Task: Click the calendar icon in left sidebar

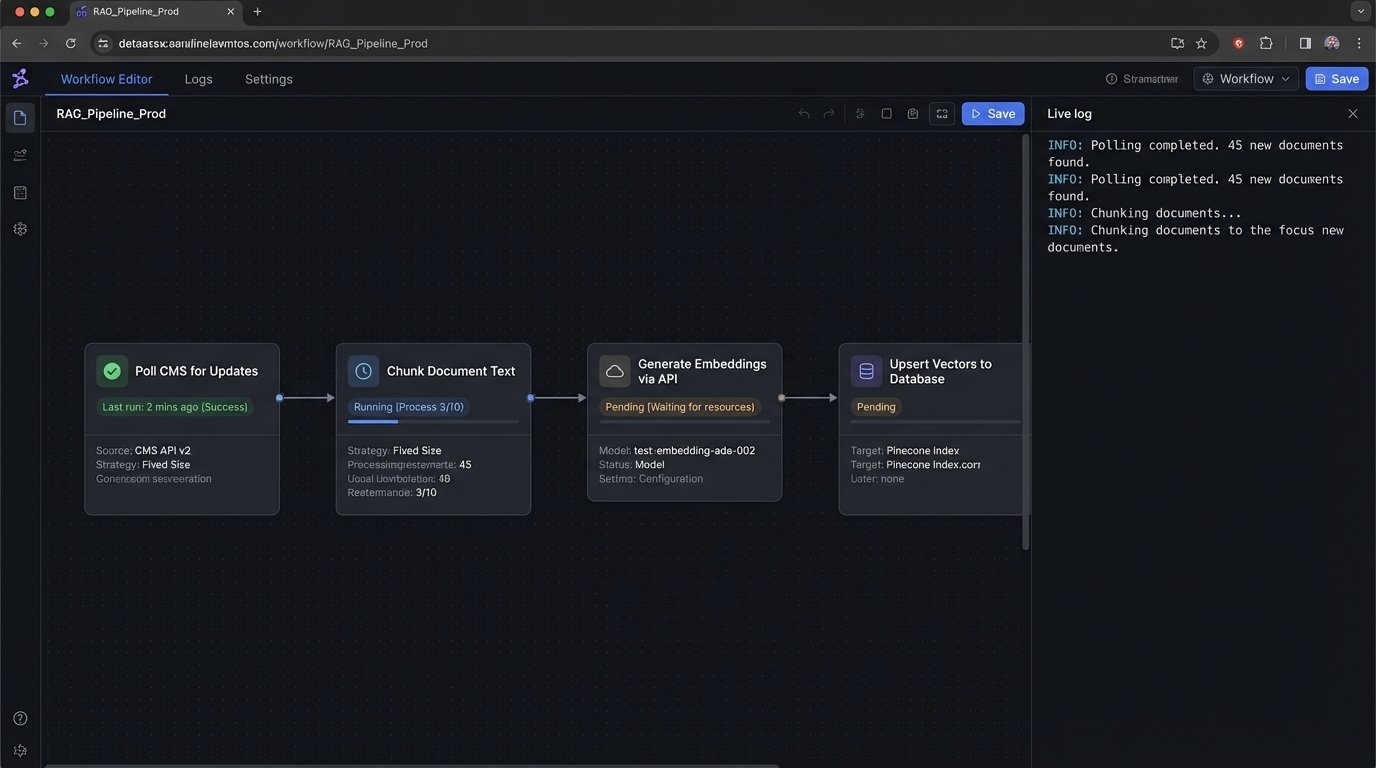Action: 20,192
